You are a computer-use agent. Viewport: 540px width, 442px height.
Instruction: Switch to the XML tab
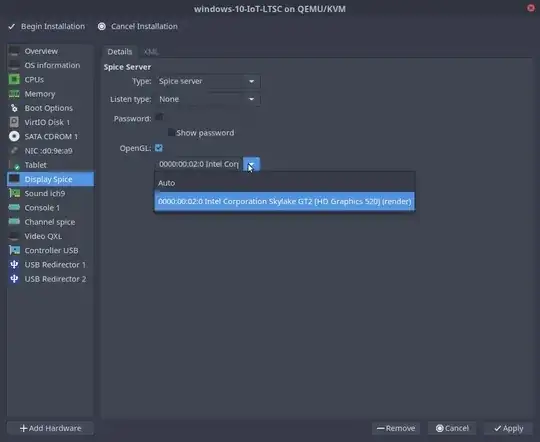pyautogui.click(x=151, y=52)
